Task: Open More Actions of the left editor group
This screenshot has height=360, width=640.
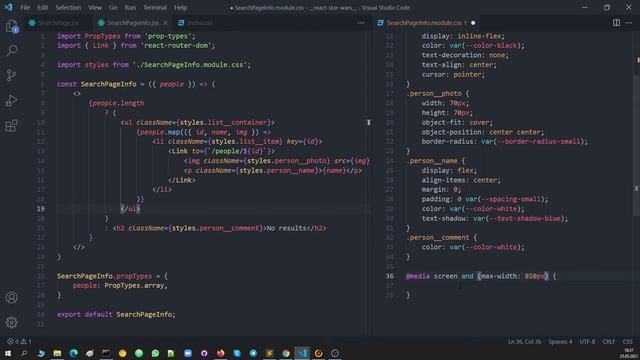Action: [x=361, y=23]
